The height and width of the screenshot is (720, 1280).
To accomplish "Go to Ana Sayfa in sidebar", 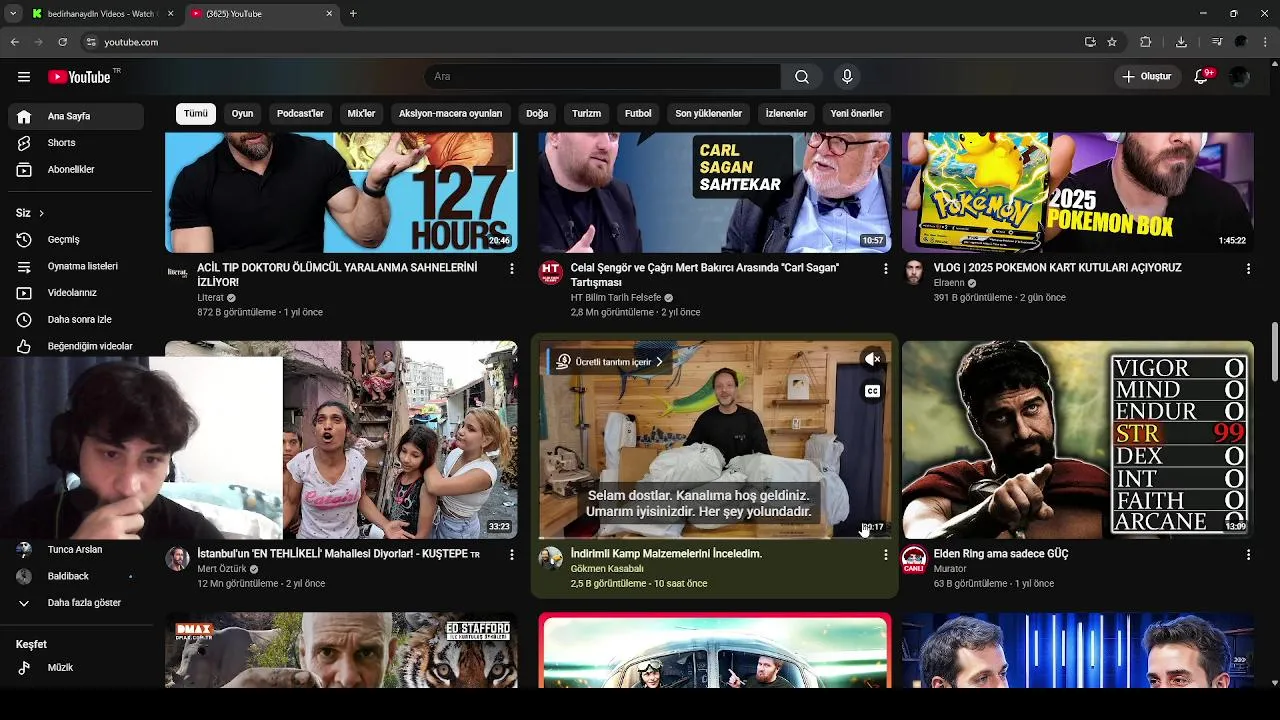I will click(x=76, y=116).
